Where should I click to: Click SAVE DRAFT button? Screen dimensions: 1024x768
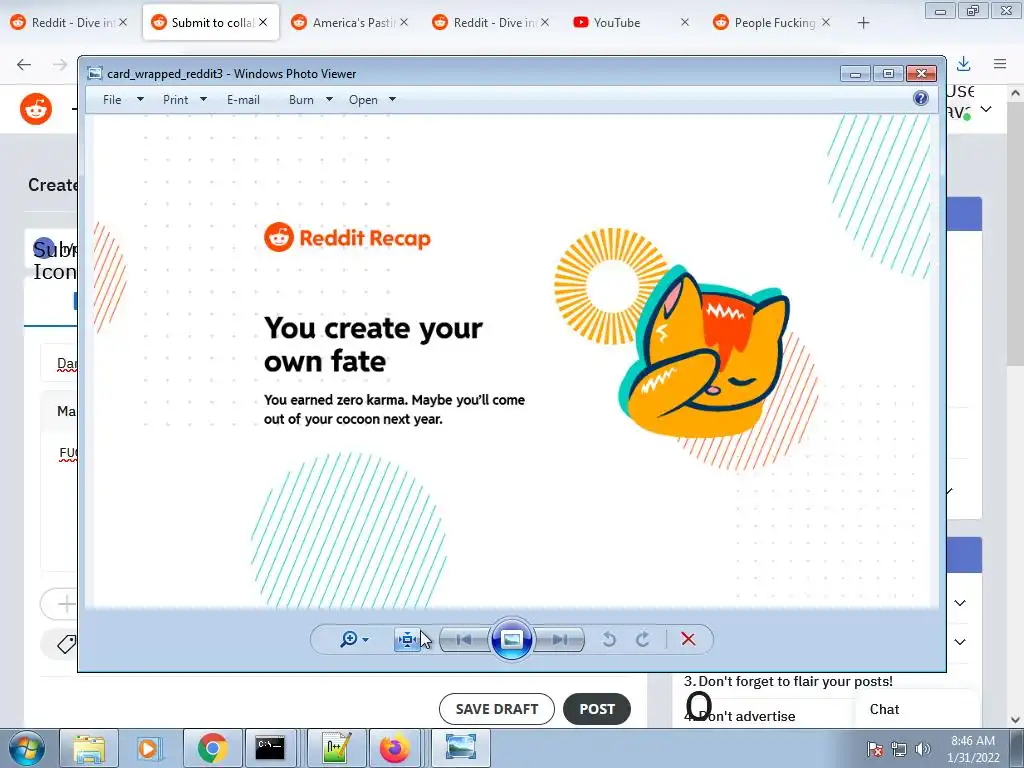[497, 709]
